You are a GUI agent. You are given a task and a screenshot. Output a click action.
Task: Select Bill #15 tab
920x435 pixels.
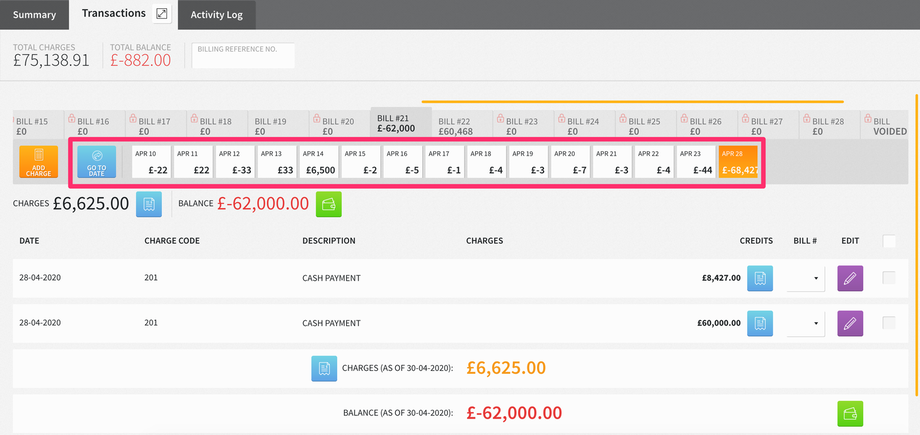36,126
